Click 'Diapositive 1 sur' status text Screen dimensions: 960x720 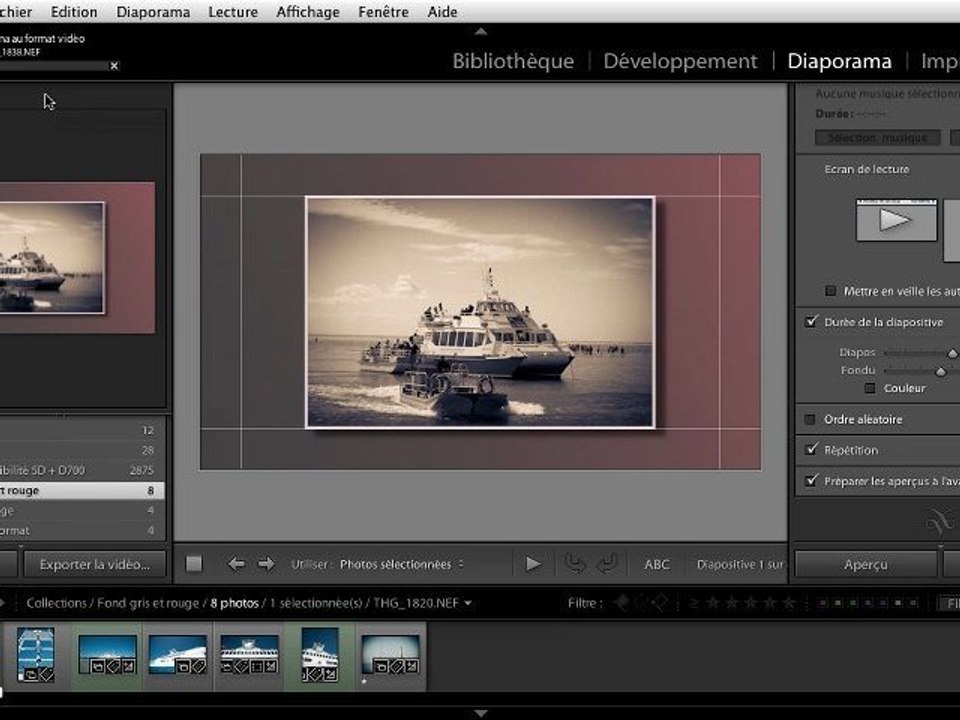pyautogui.click(x=740, y=564)
